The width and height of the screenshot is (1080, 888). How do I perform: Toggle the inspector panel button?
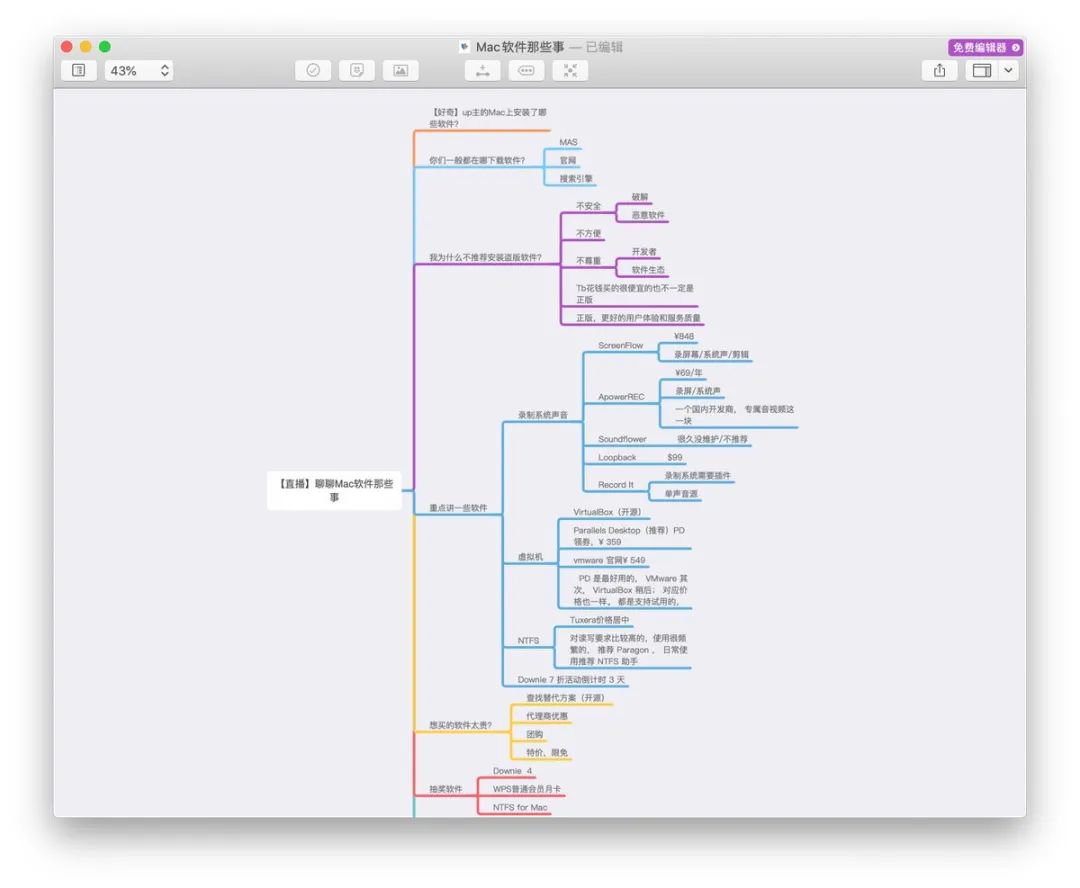(982, 70)
